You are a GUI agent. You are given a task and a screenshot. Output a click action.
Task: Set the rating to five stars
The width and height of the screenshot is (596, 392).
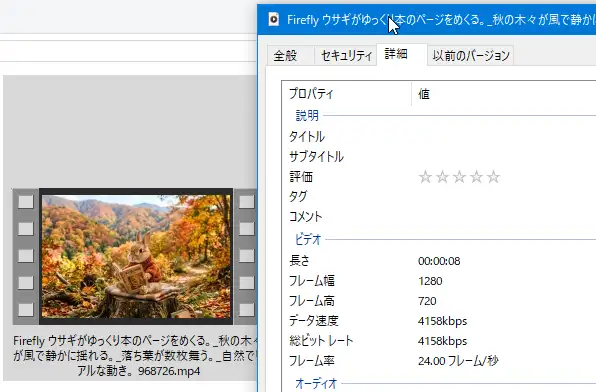click(493, 177)
